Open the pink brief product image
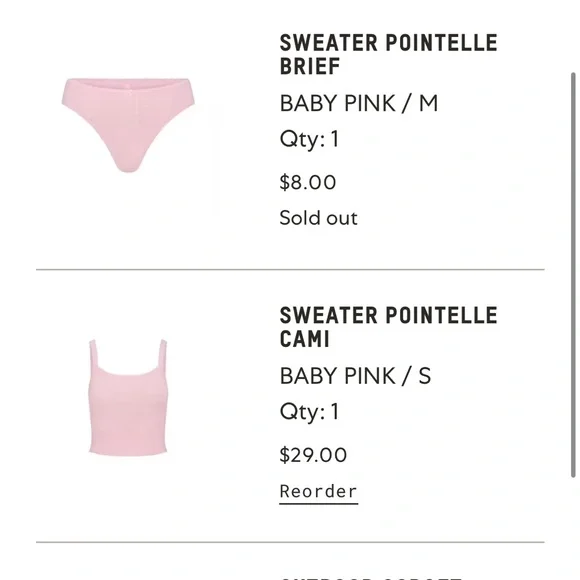Image resolution: width=580 pixels, height=580 pixels. pos(128,125)
